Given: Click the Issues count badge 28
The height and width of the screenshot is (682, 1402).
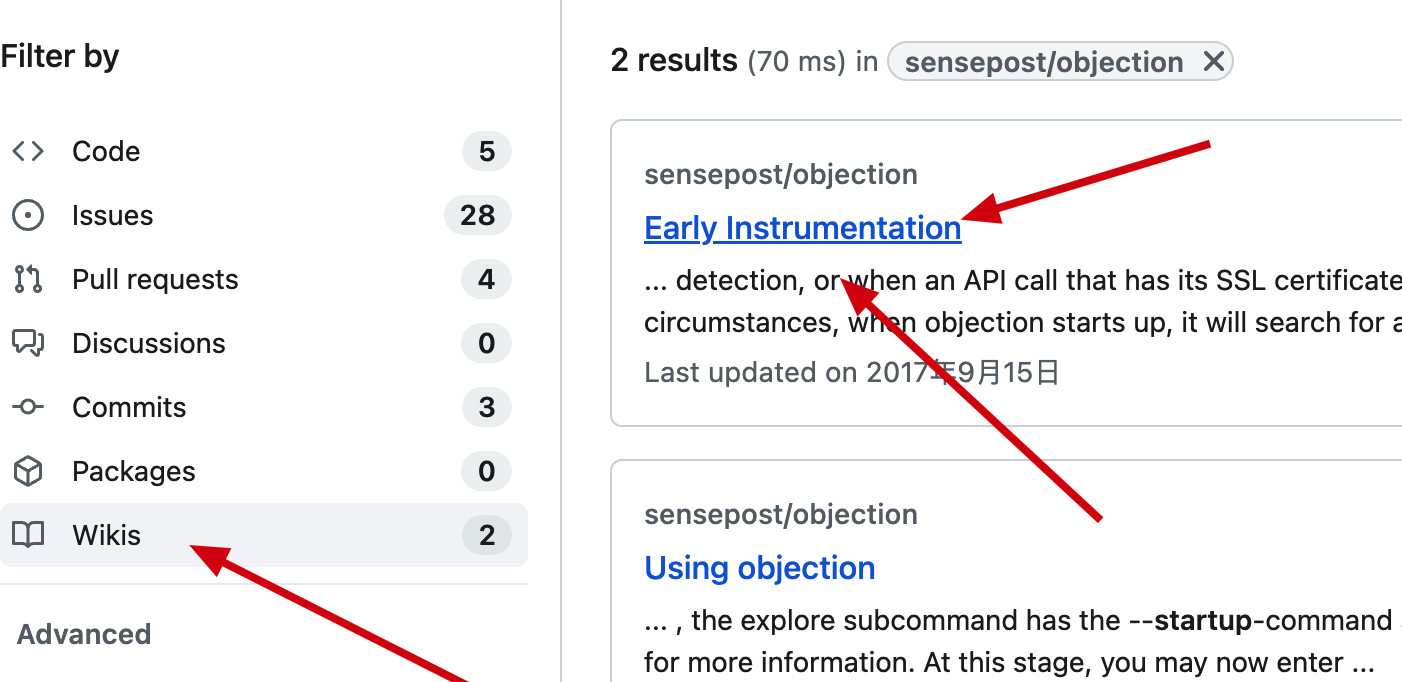Looking at the screenshot, I should 477,215.
